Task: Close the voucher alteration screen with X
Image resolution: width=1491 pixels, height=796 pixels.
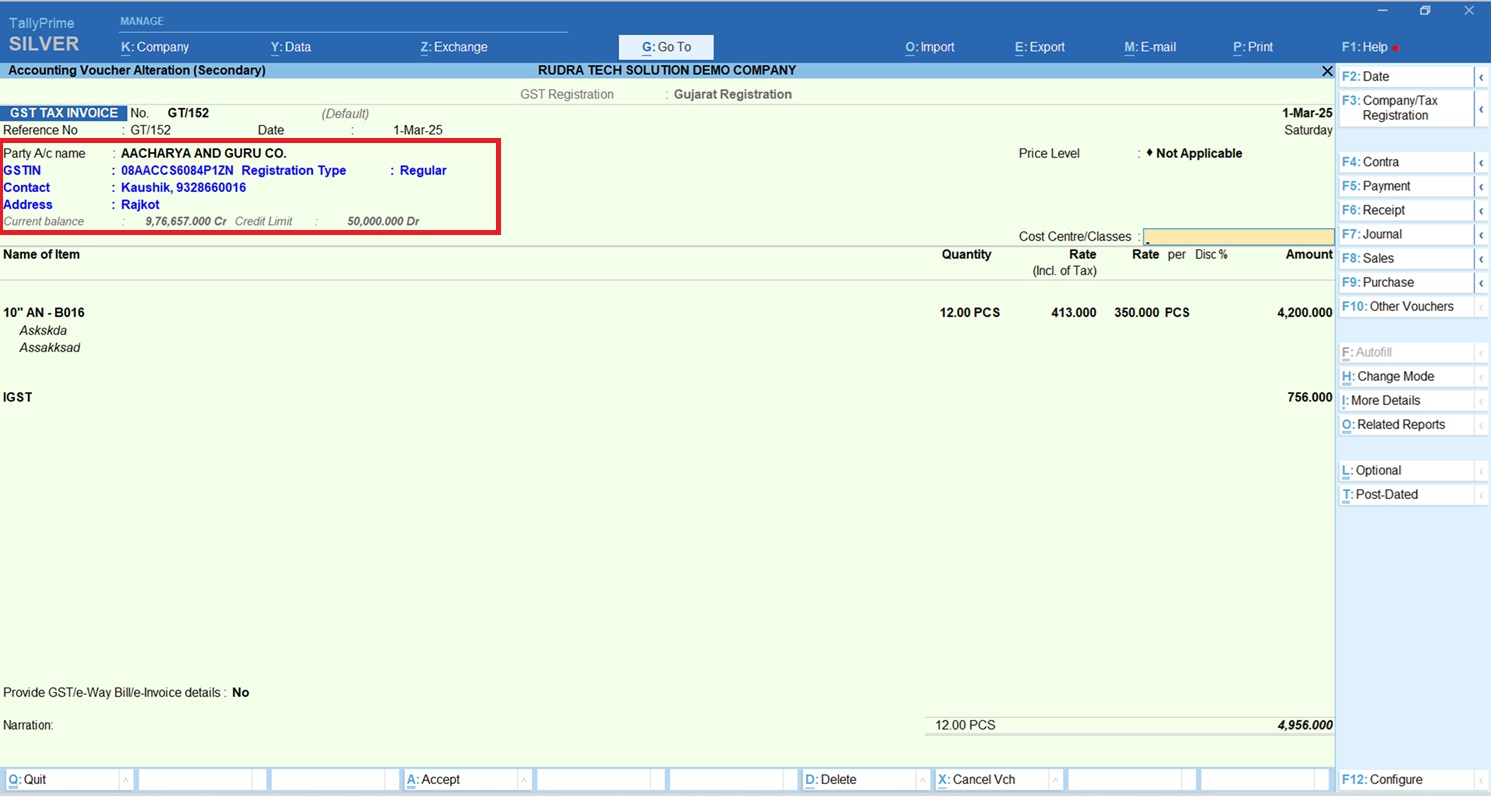Action: point(1326,71)
